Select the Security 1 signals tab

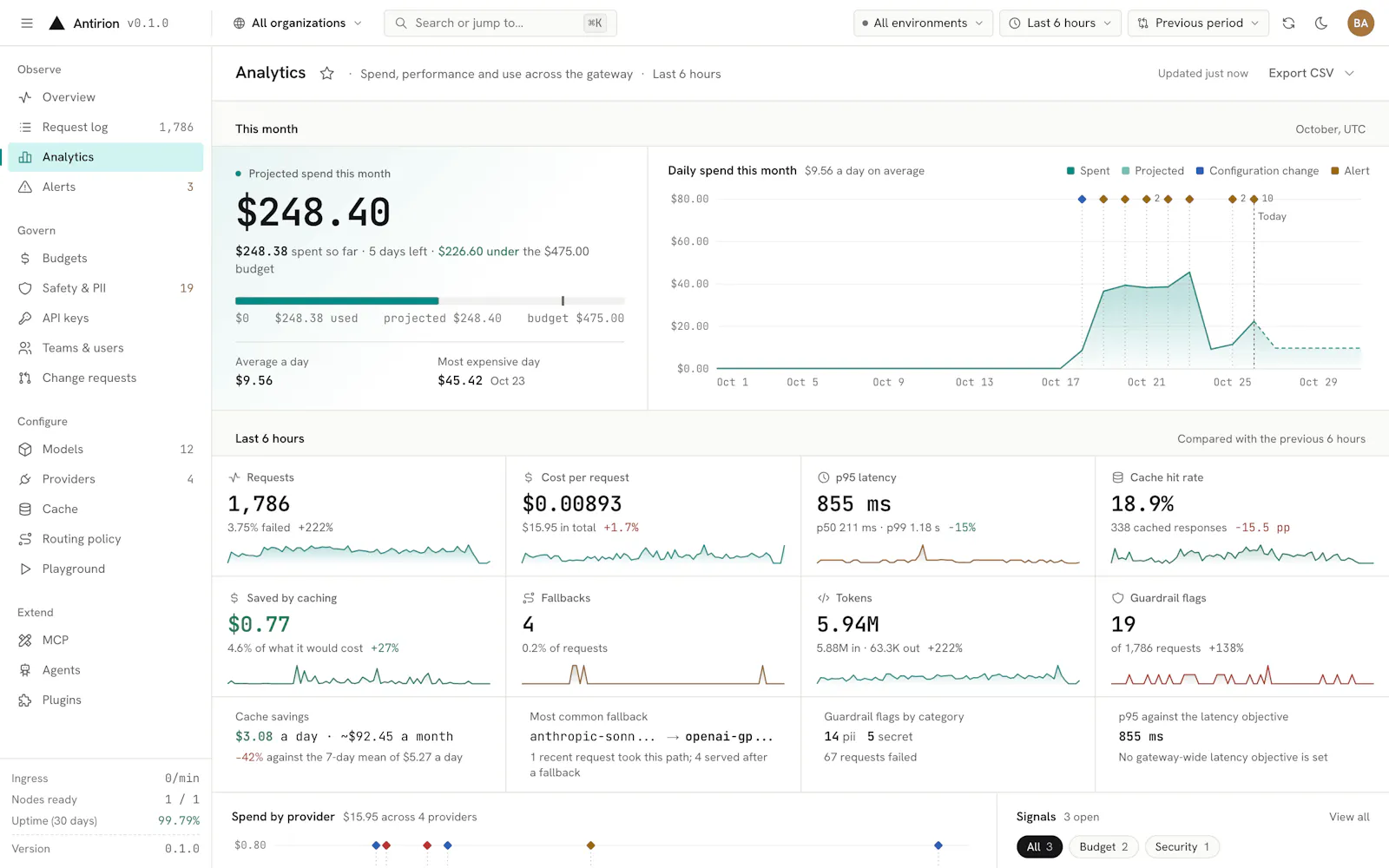(x=1182, y=847)
